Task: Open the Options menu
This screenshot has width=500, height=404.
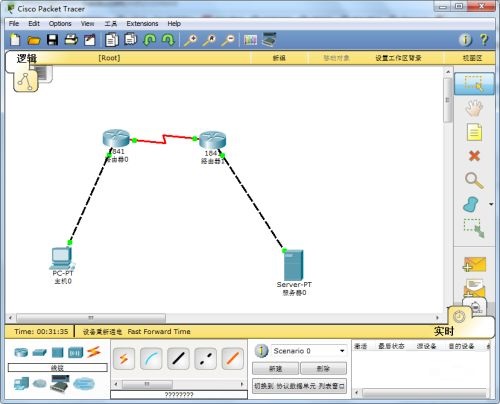Action: (x=60, y=24)
